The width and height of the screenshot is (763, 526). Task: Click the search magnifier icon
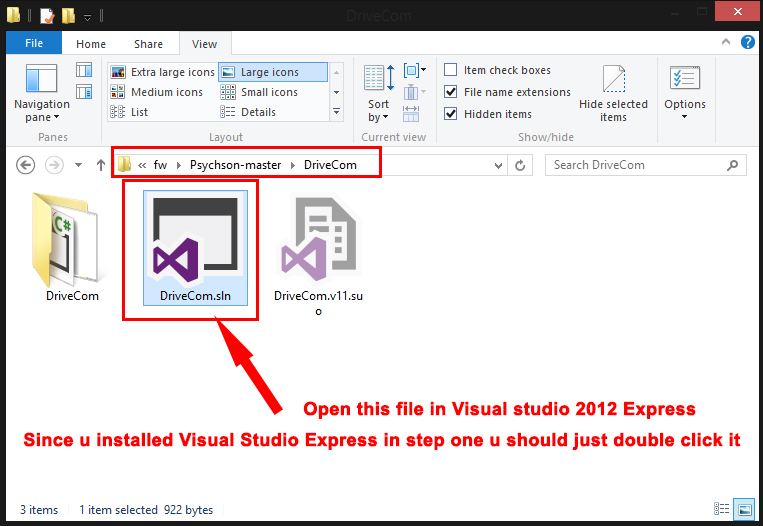coord(732,165)
